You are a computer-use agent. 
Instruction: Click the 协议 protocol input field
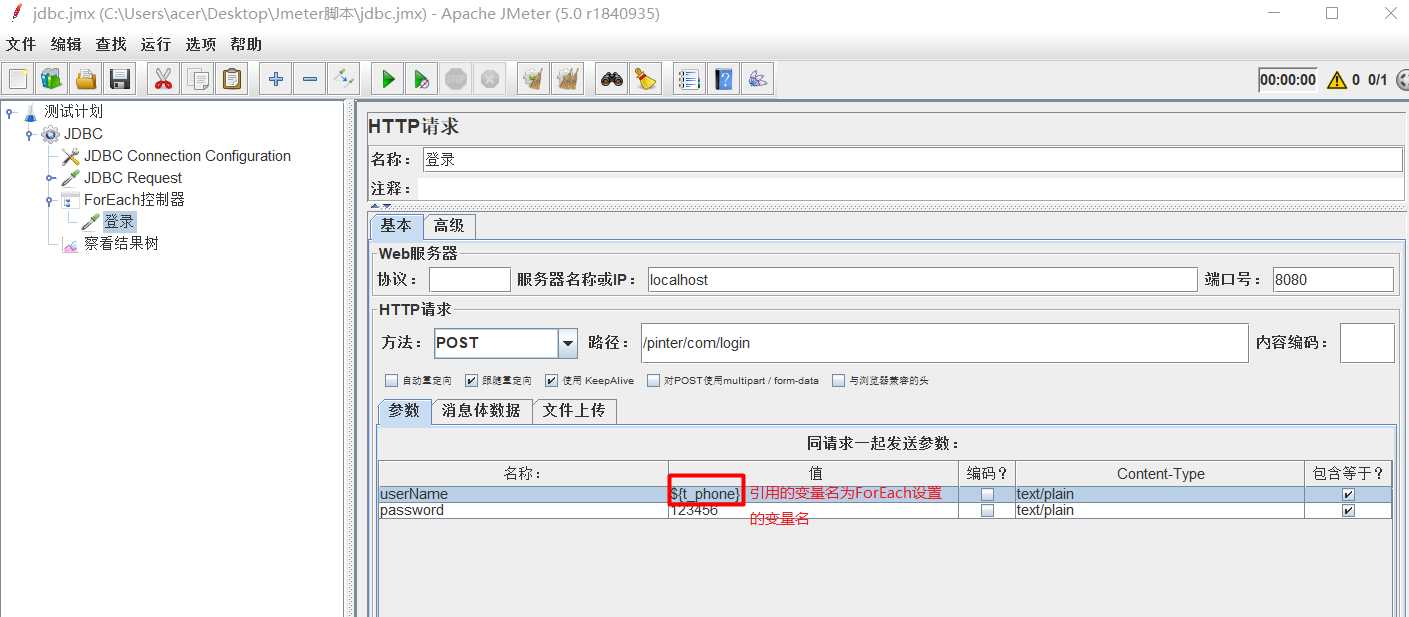[469, 280]
